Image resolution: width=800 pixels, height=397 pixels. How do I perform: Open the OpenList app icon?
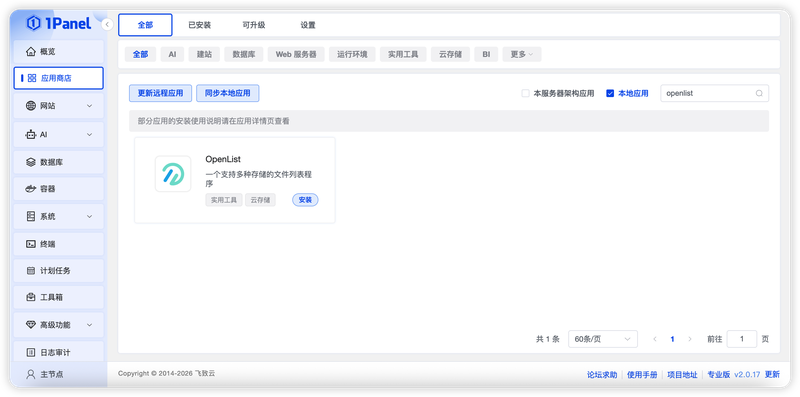pyautogui.click(x=173, y=174)
